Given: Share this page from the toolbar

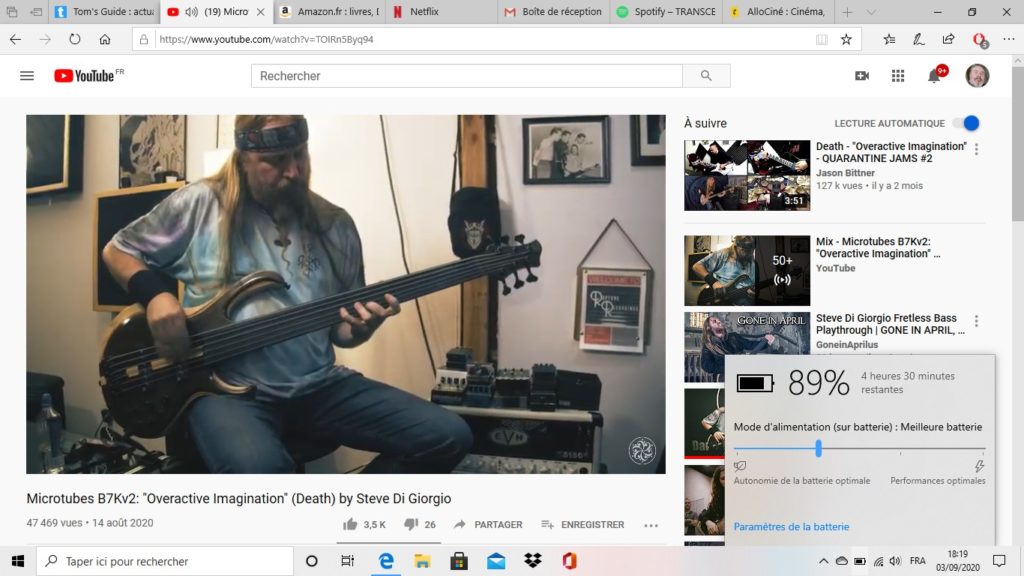Looking at the screenshot, I should 948,39.
